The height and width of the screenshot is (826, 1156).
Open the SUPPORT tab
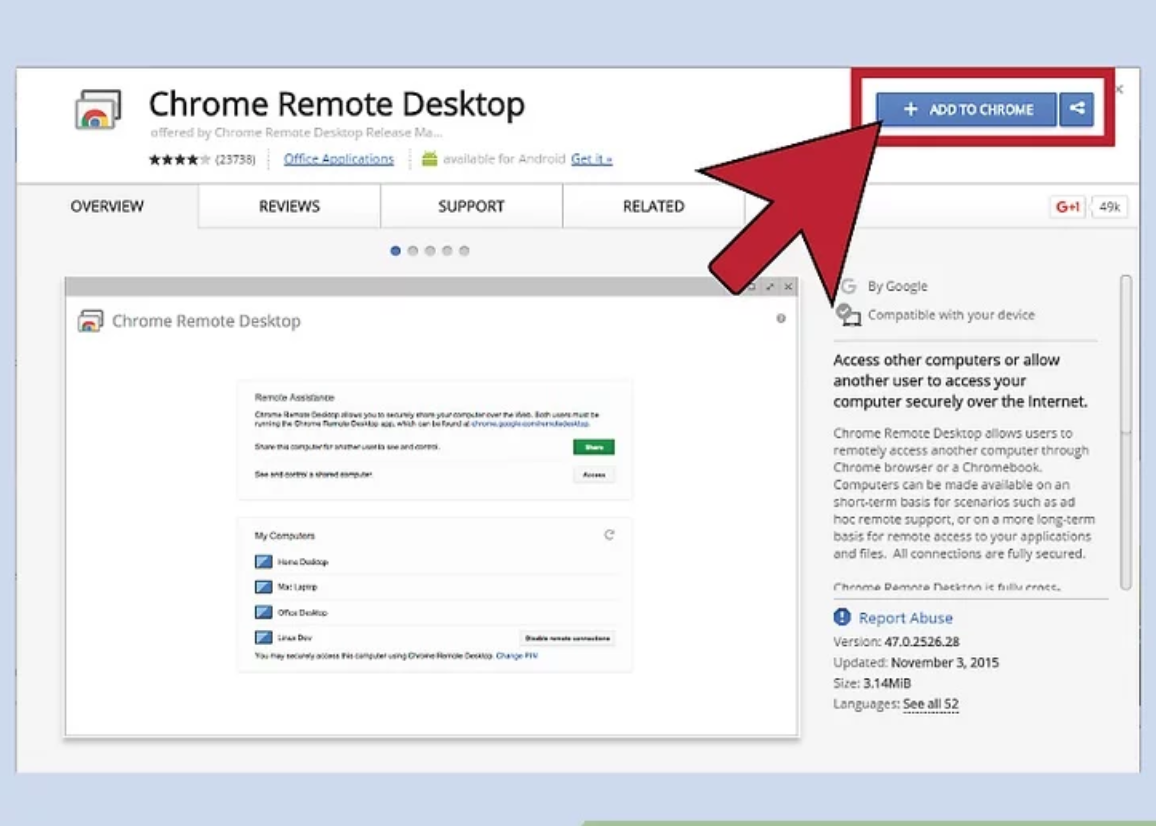tap(471, 206)
